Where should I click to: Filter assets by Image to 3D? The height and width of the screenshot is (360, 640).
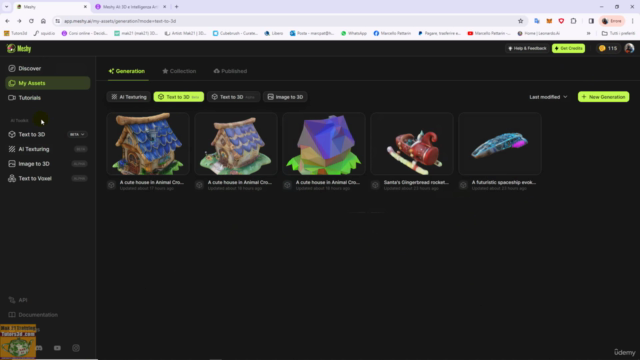pyautogui.click(x=285, y=97)
